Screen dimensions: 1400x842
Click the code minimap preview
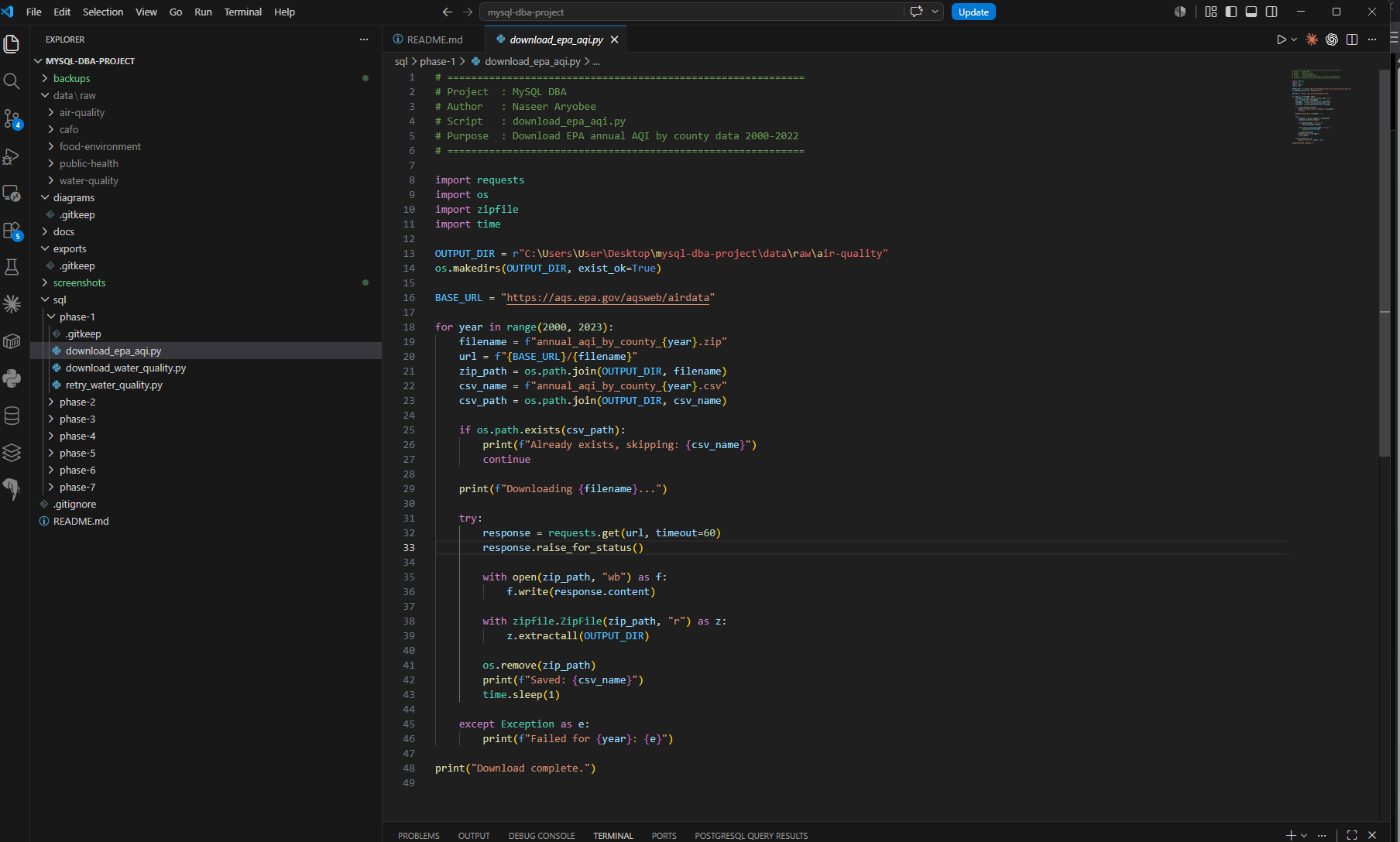(x=1321, y=107)
